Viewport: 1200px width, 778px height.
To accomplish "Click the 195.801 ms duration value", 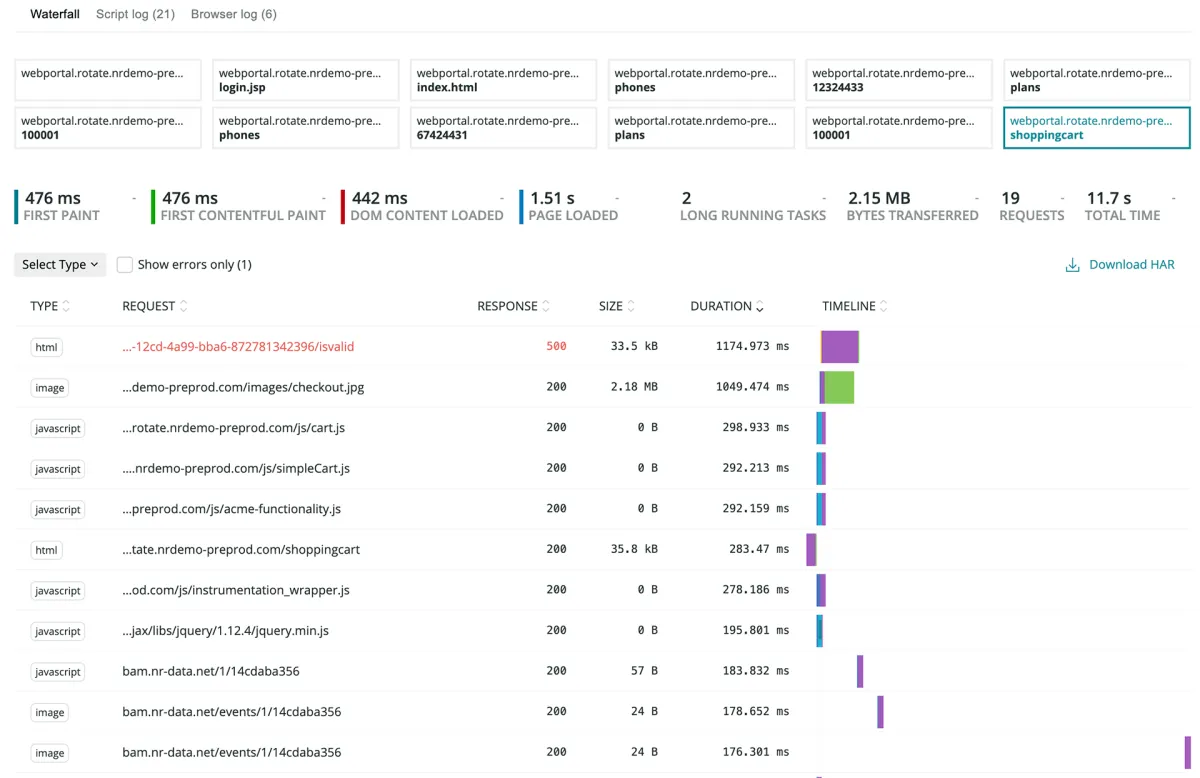I will coord(756,631).
